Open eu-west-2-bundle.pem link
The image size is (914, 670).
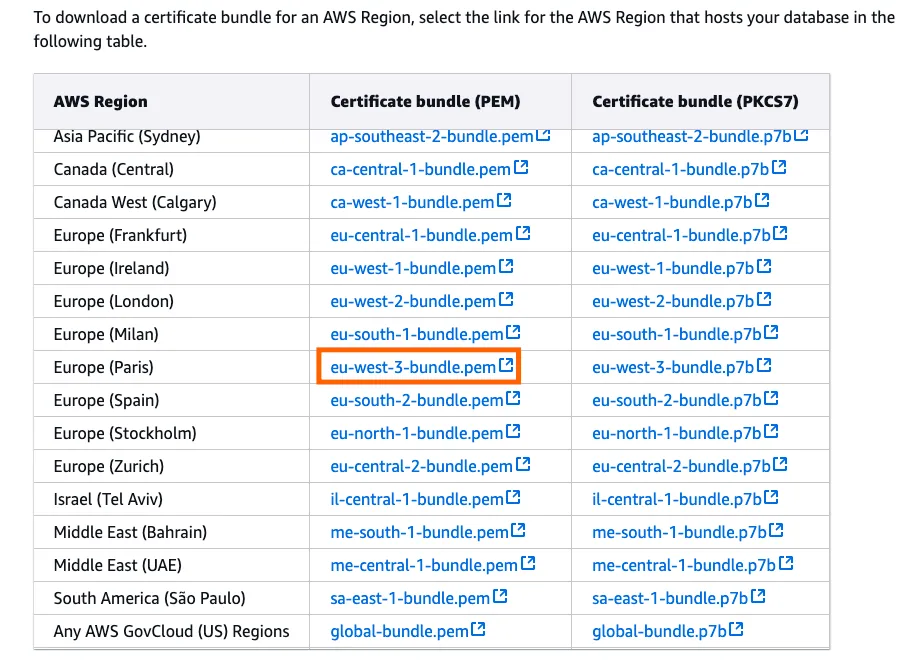point(421,301)
